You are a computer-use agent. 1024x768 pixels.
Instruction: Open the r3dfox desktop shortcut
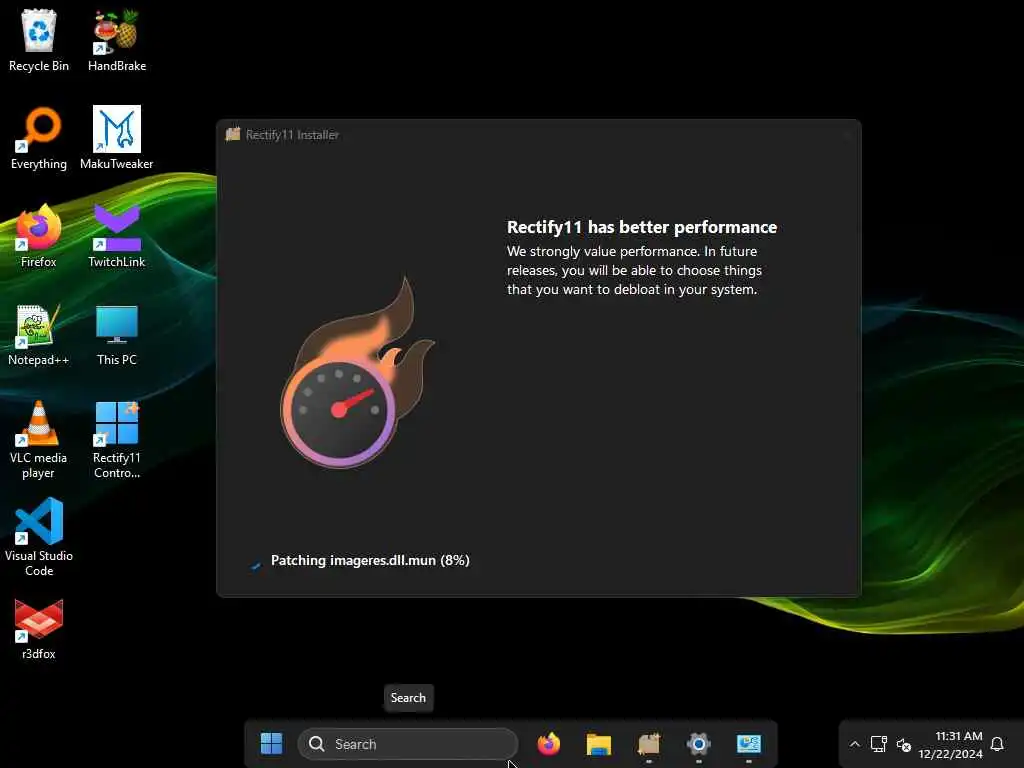click(39, 629)
